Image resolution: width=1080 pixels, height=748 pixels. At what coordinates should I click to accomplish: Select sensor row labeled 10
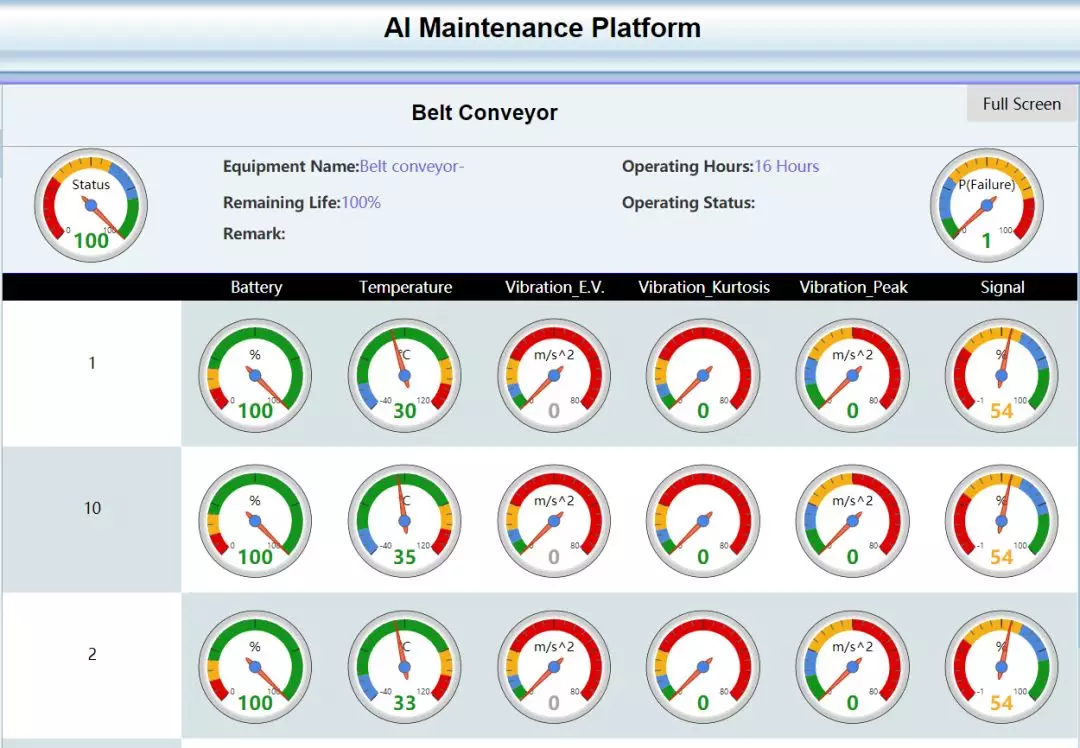point(92,508)
